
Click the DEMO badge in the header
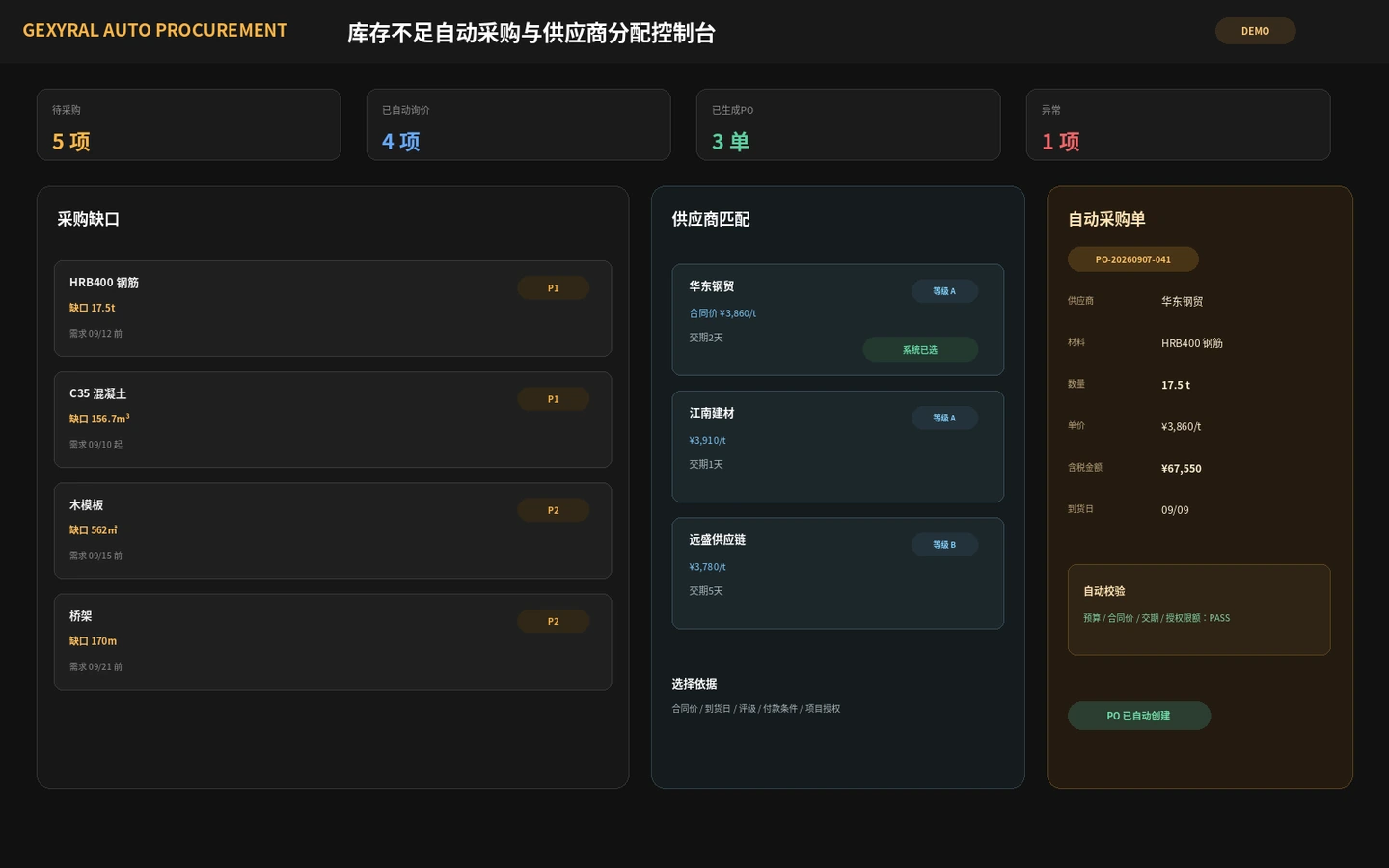point(1255,31)
